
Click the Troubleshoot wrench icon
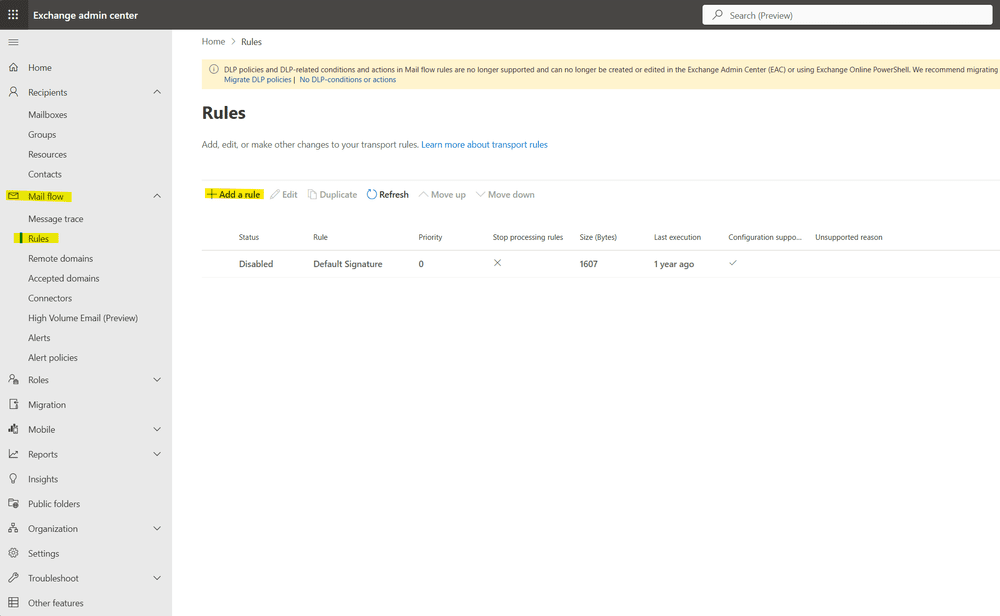click(x=13, y=578)
